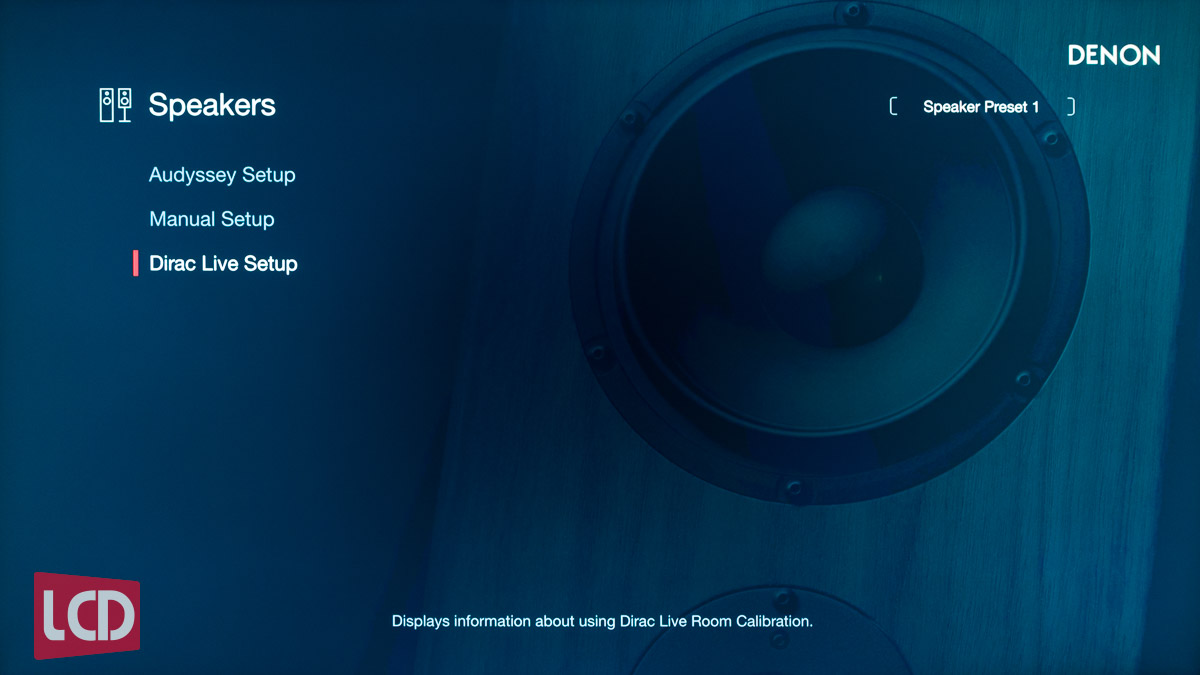Screen dimensions: 1200x675
Task: Open Dirac Live Setup
Action: [x=223, y=264]
